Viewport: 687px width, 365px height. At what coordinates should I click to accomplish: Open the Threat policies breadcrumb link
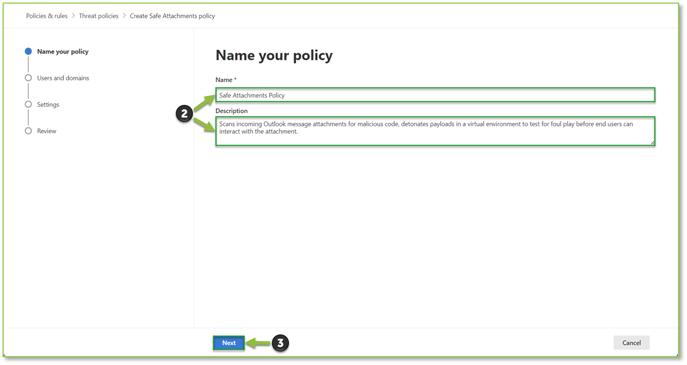click(x=99, y=16)
